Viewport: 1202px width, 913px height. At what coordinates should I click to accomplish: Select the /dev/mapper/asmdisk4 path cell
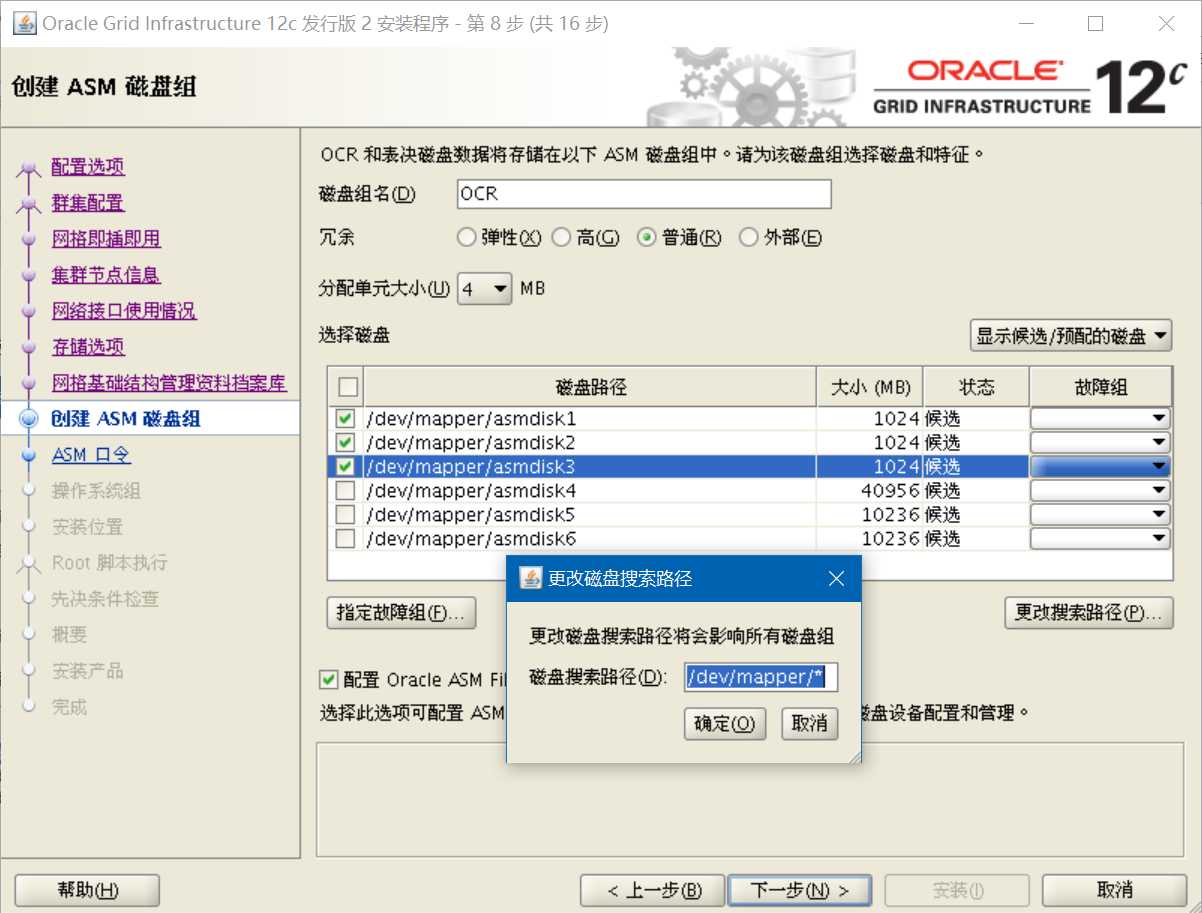point(590,490)
